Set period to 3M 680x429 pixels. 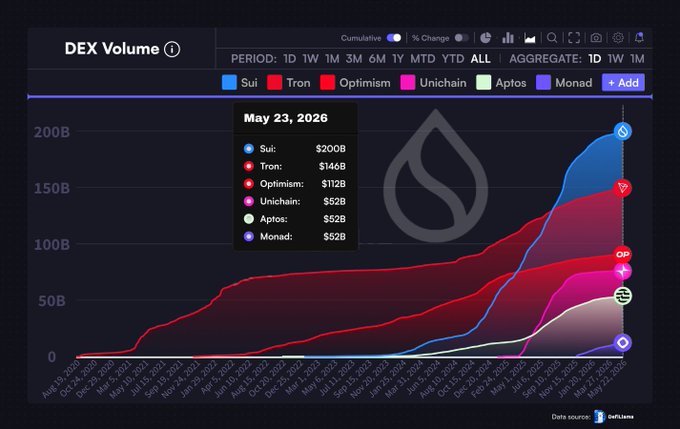coord(354,59)
